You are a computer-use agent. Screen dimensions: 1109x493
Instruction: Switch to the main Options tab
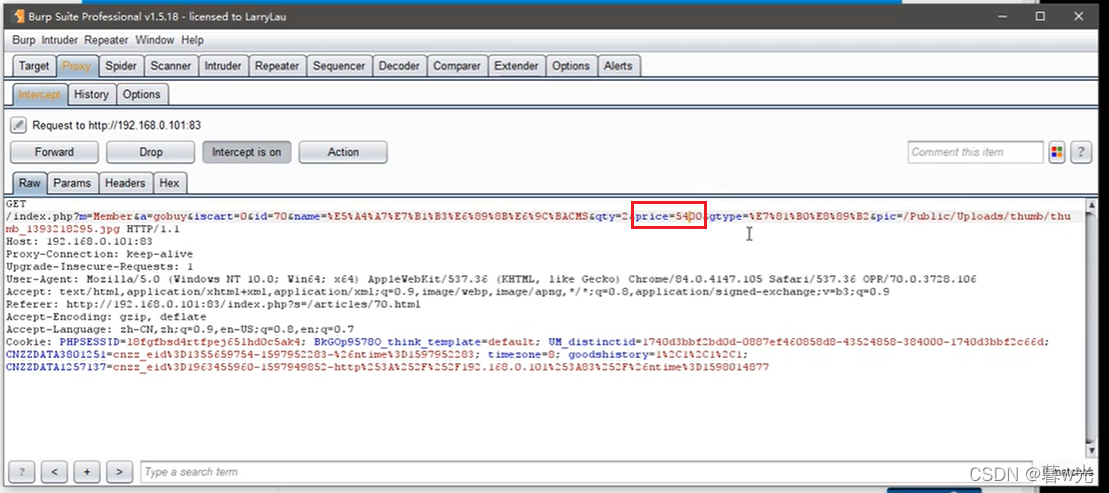571,66
